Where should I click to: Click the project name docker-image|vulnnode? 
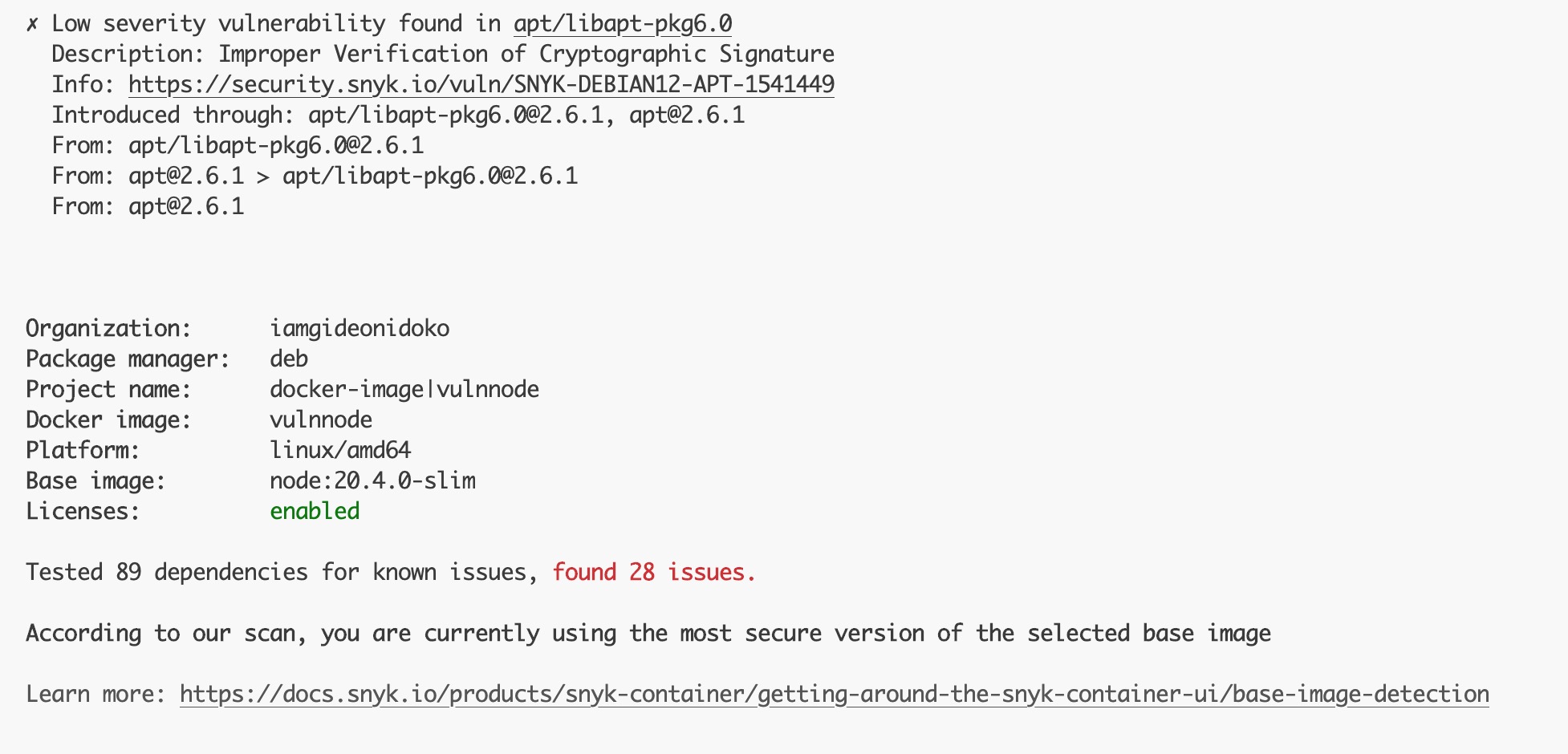(404, 390)
